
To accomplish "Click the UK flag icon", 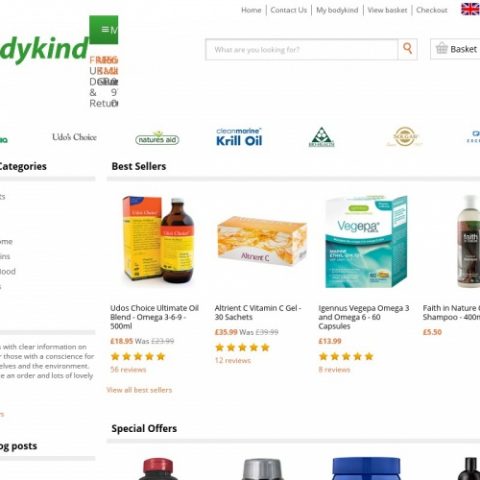I will pos(470,9).
